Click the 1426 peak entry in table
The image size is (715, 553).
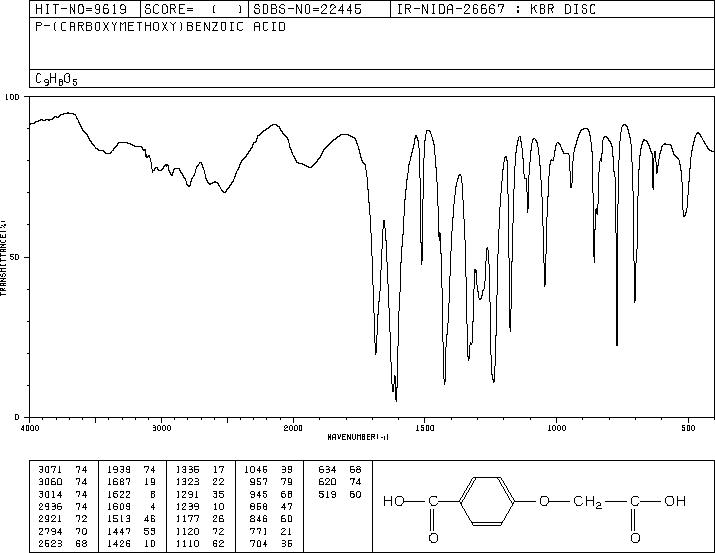tap(131, 543)
